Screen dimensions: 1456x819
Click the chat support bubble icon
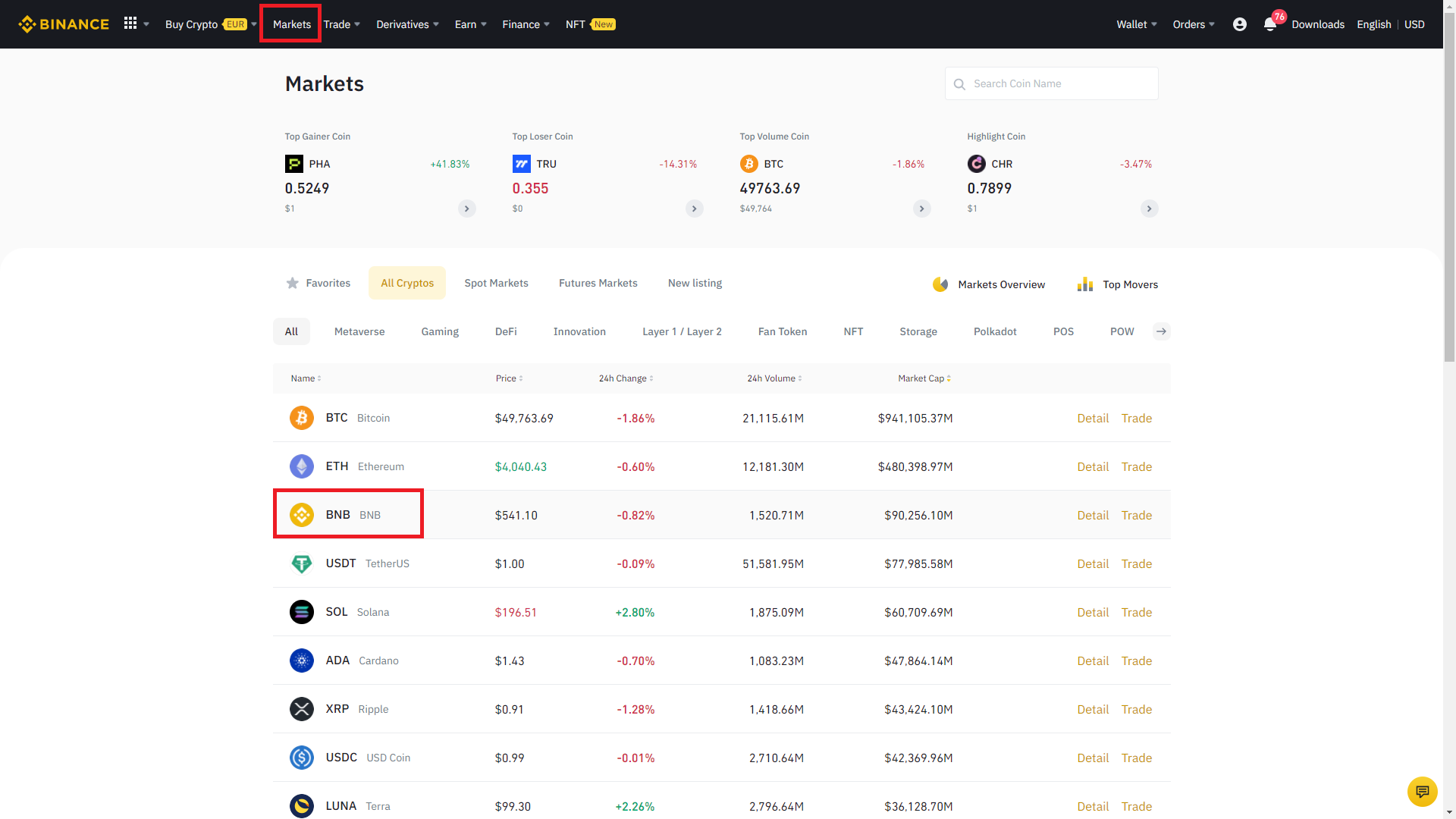(1422, 791)
